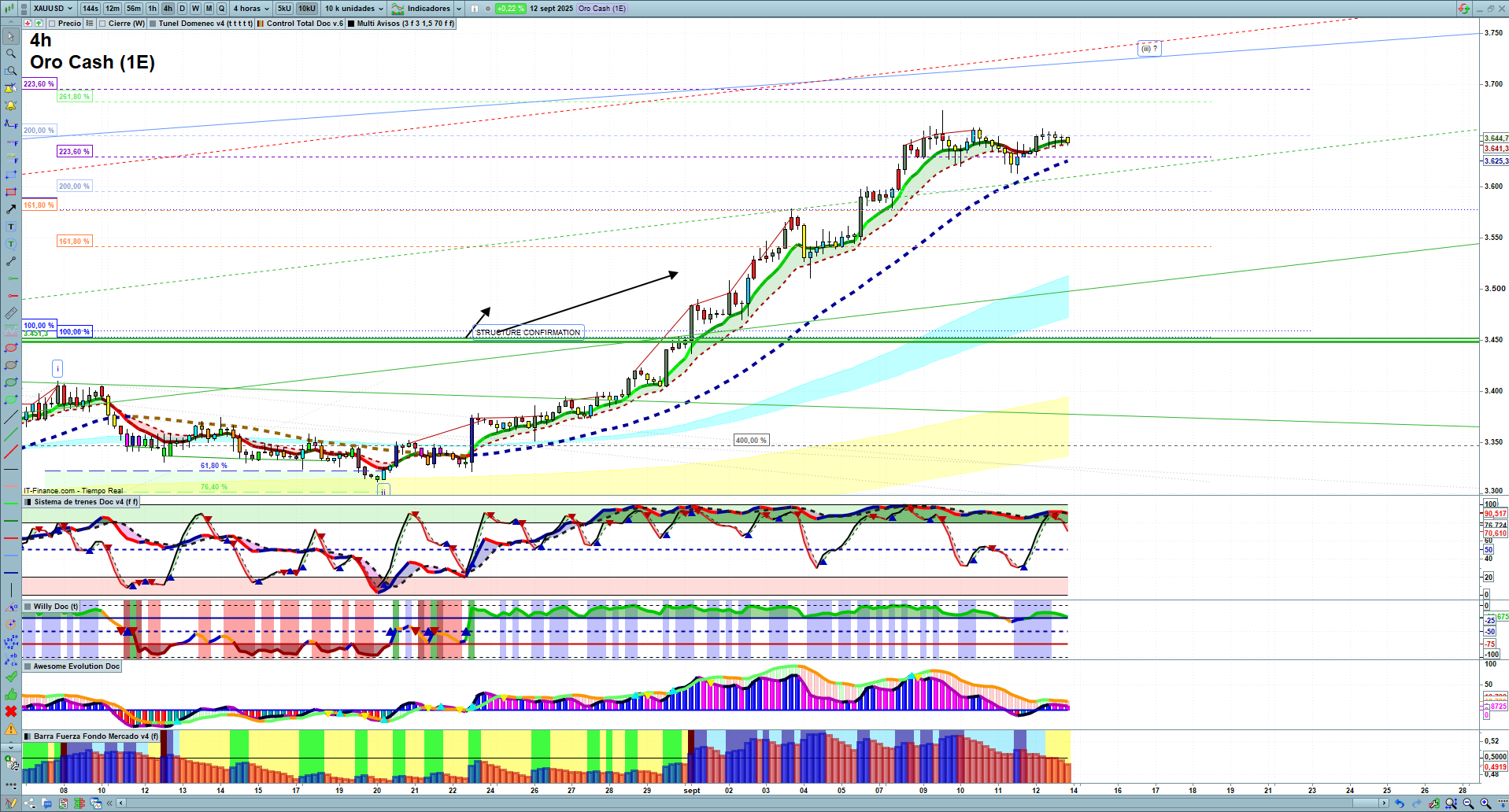This screenshot has width=1509, height=812.
Task: Switch to the 12m timeframe
Action: (113, 9)
